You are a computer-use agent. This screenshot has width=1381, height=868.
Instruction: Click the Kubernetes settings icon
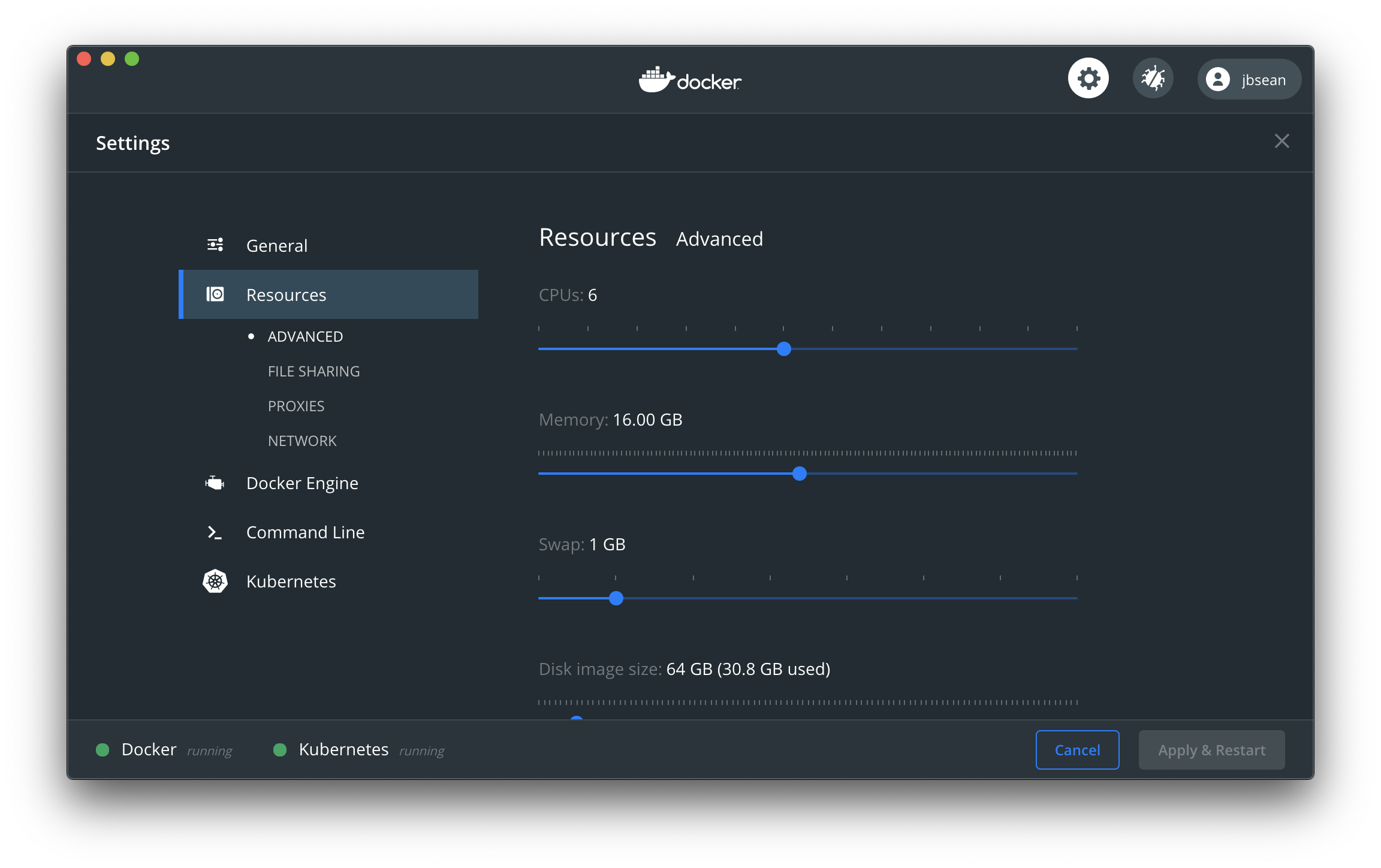click(x=216, y=581)
